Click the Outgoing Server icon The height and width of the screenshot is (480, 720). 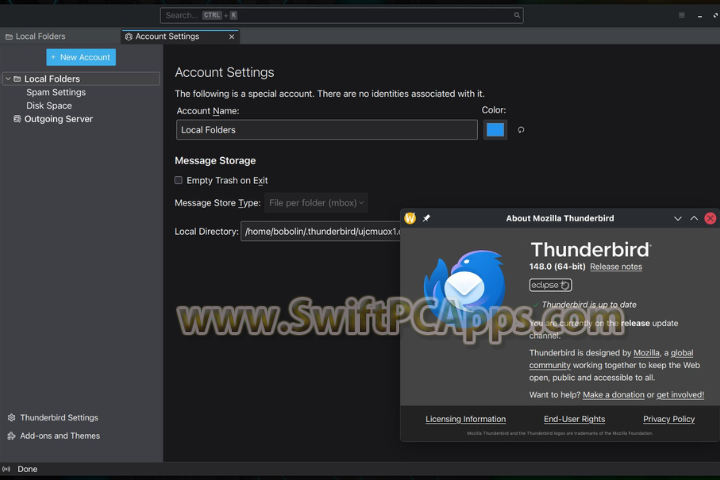[17, 119]
